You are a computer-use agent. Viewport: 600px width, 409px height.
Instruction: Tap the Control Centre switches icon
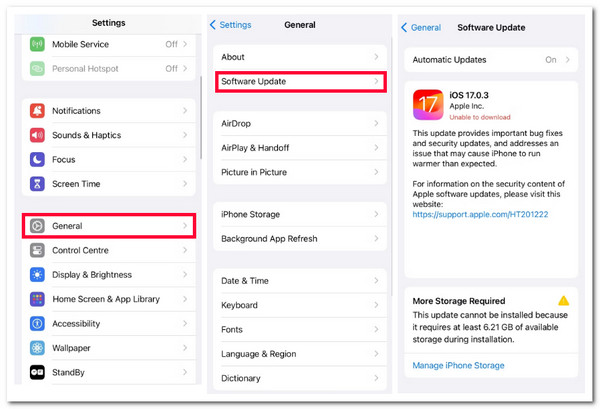[x=37, y=251]
